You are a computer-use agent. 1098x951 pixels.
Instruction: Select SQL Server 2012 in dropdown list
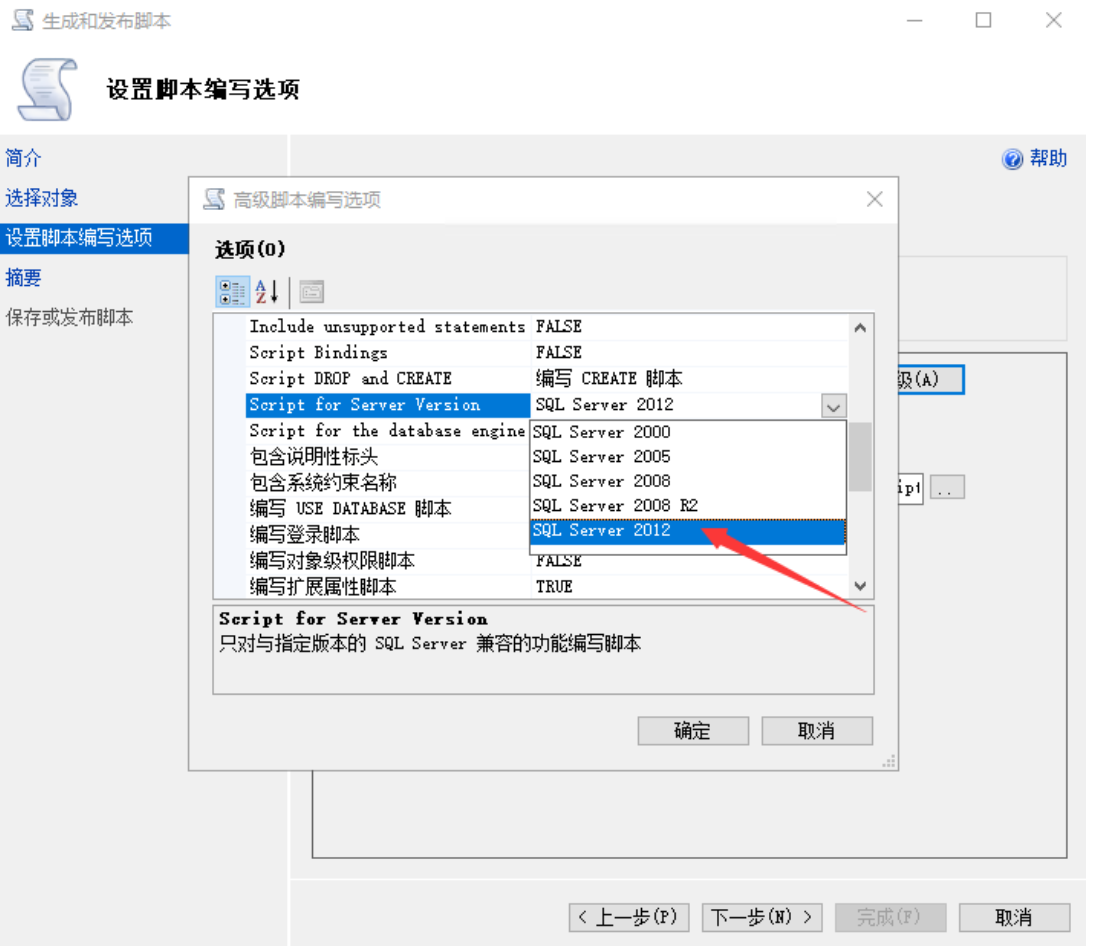601,531
